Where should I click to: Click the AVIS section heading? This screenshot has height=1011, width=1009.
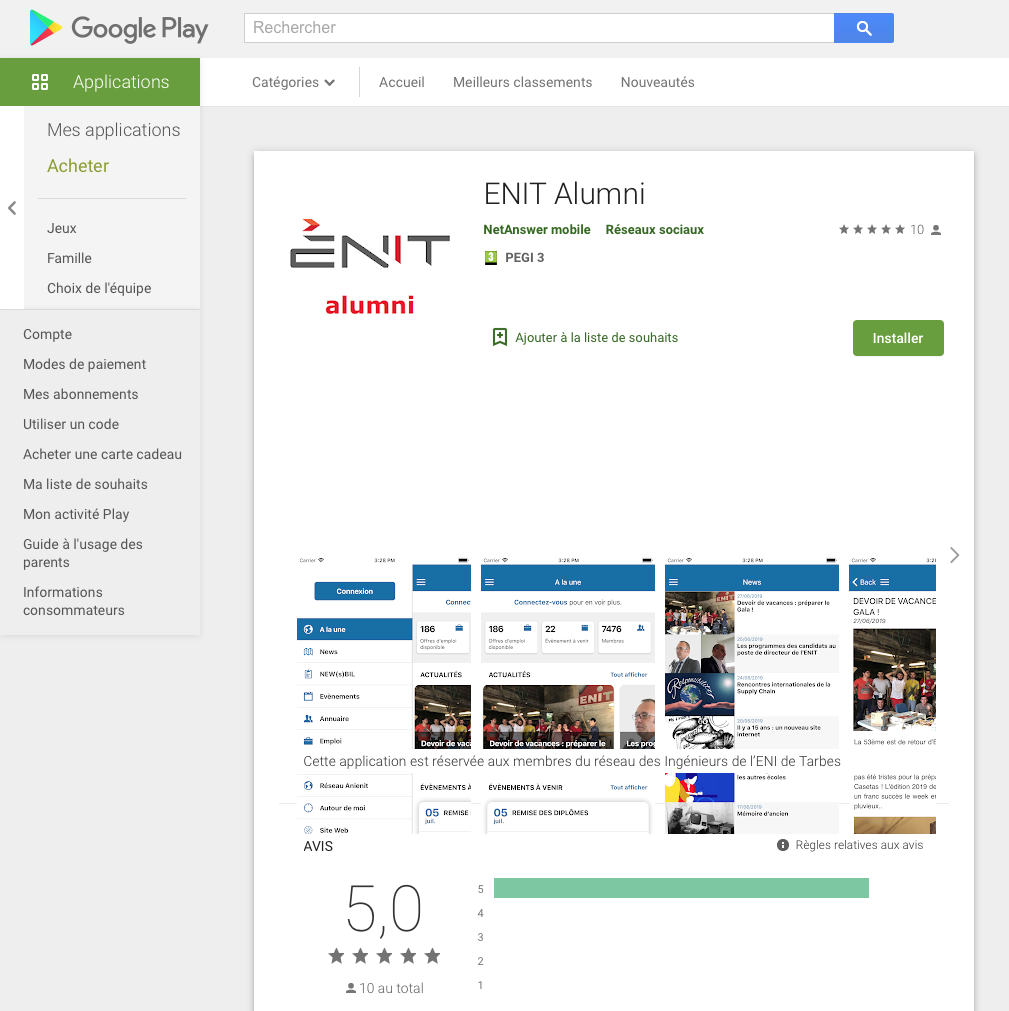tap(318, 847)
